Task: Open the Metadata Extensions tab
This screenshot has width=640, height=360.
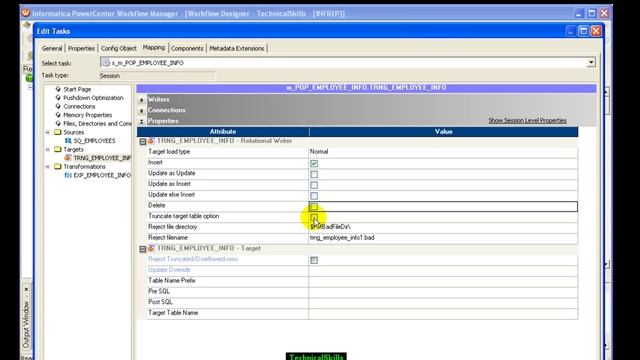Action: coord(237,48)
